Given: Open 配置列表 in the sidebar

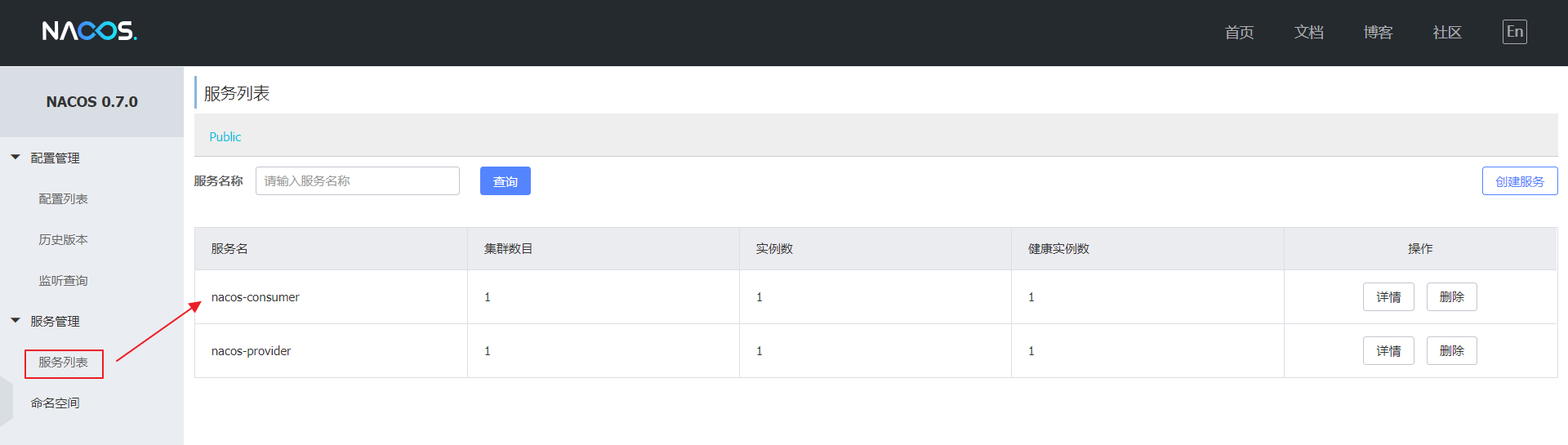Looking at the screenshot, I should tap(63, 198).
